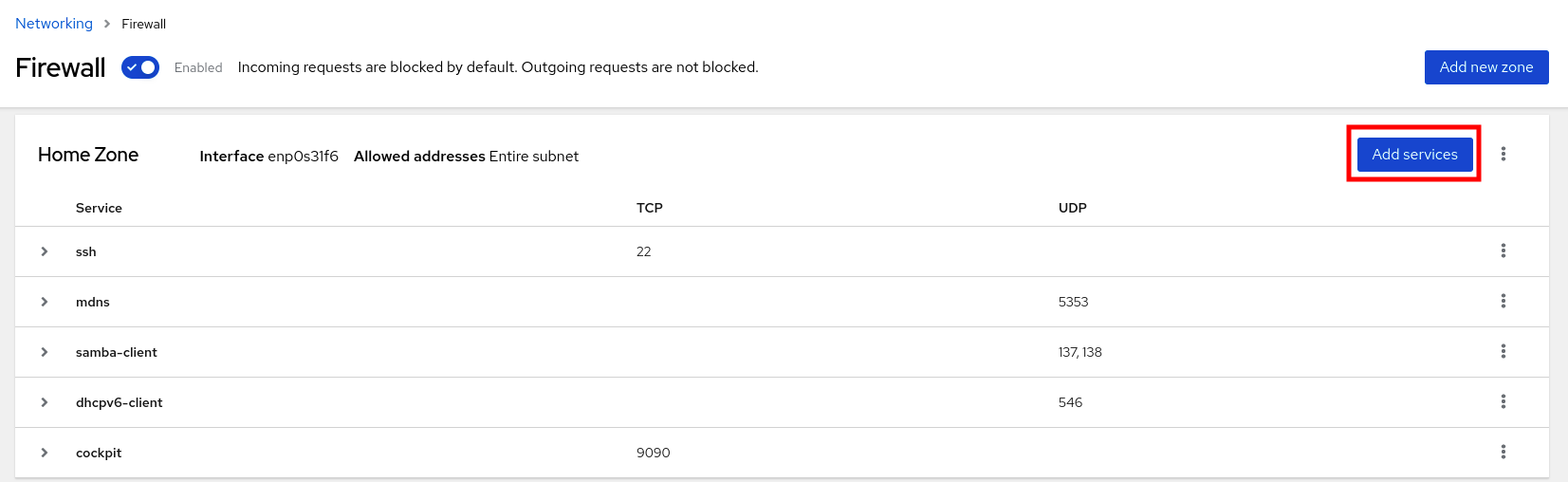The width and height of the screenshot is (1568, 482).
Task: Expand the samba-client service row
Action: click(45, 352)
